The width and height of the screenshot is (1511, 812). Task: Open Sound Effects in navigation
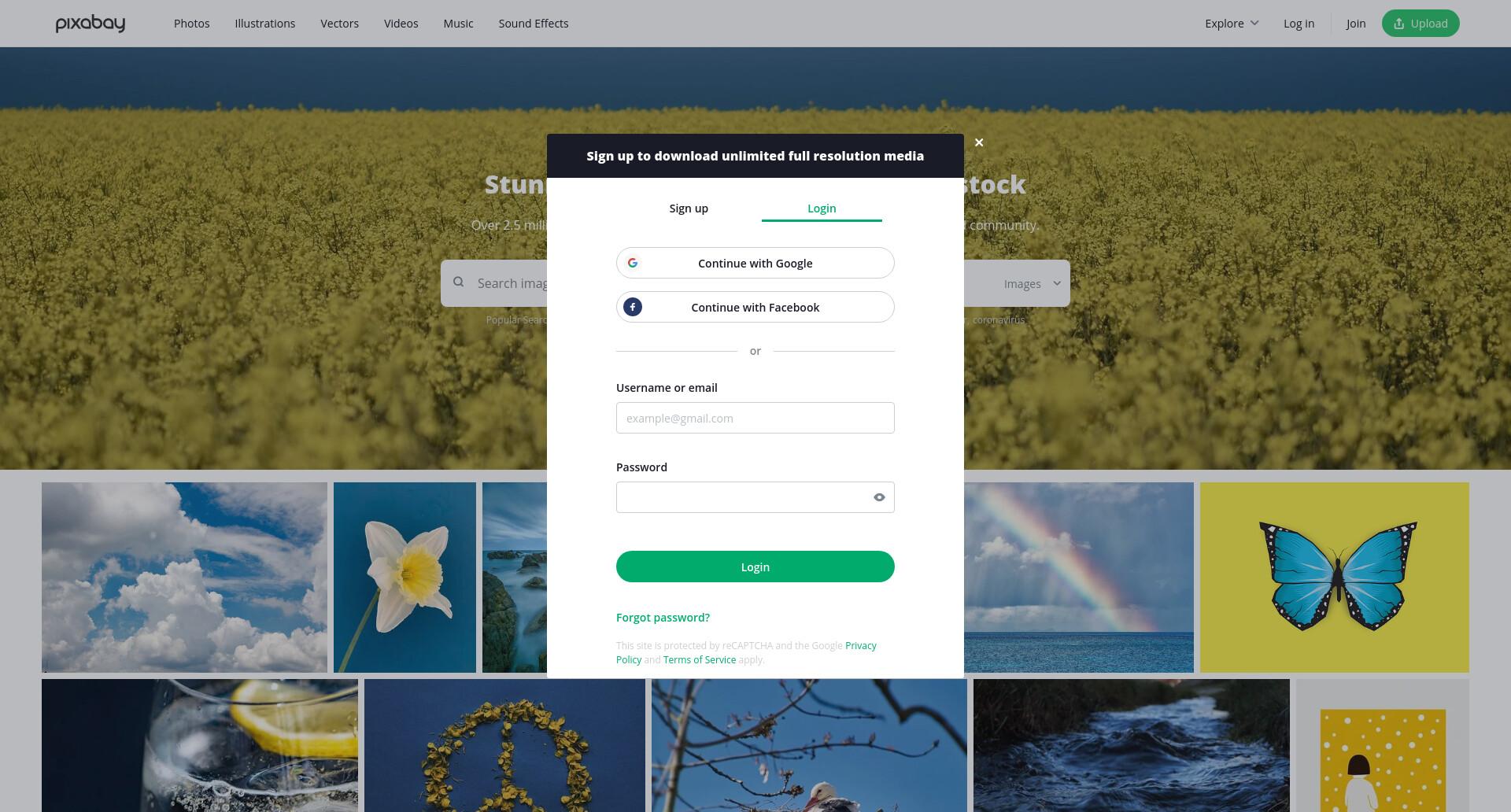[534, 24]
